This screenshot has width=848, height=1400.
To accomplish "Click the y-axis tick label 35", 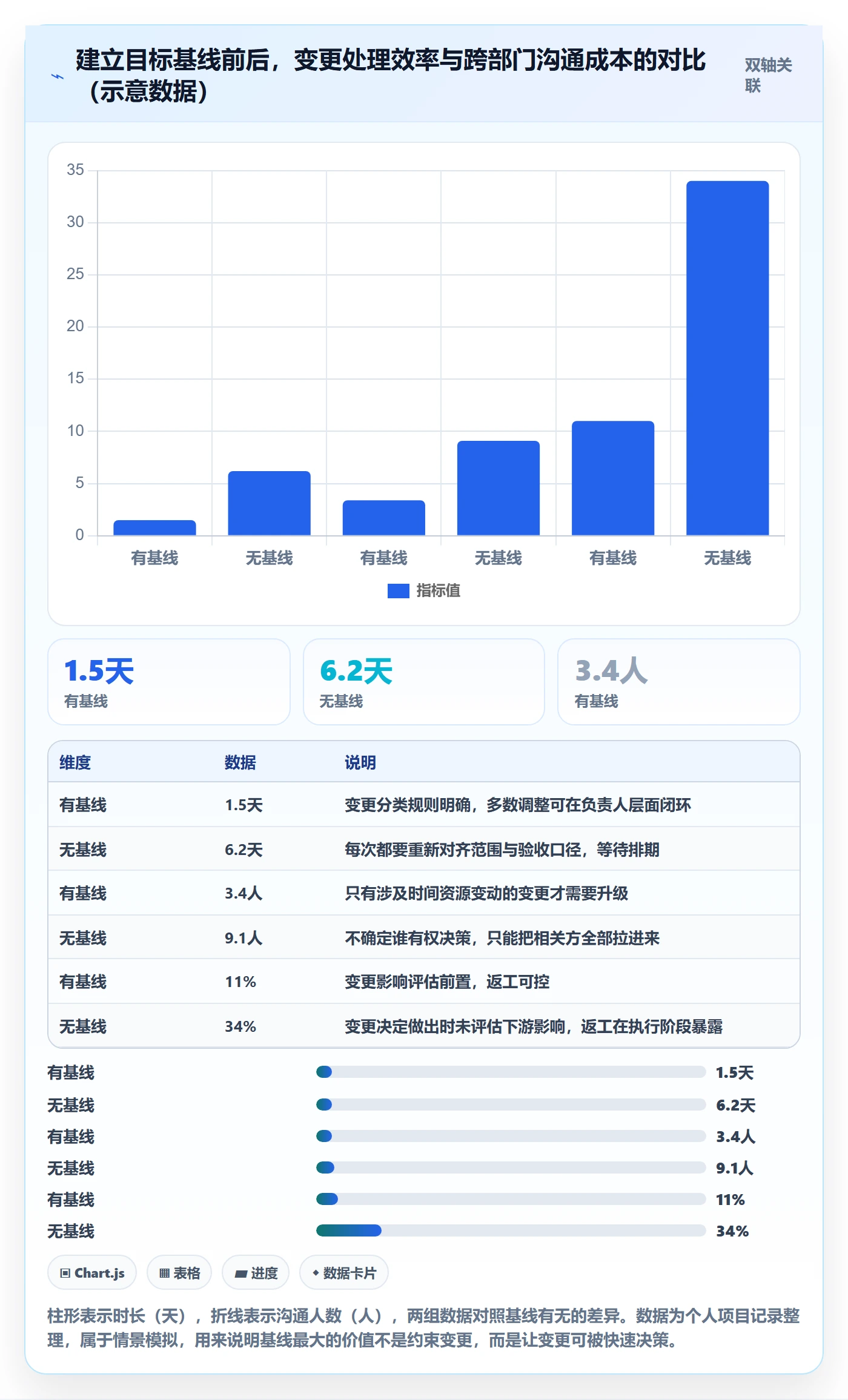I will pos(75,170).
